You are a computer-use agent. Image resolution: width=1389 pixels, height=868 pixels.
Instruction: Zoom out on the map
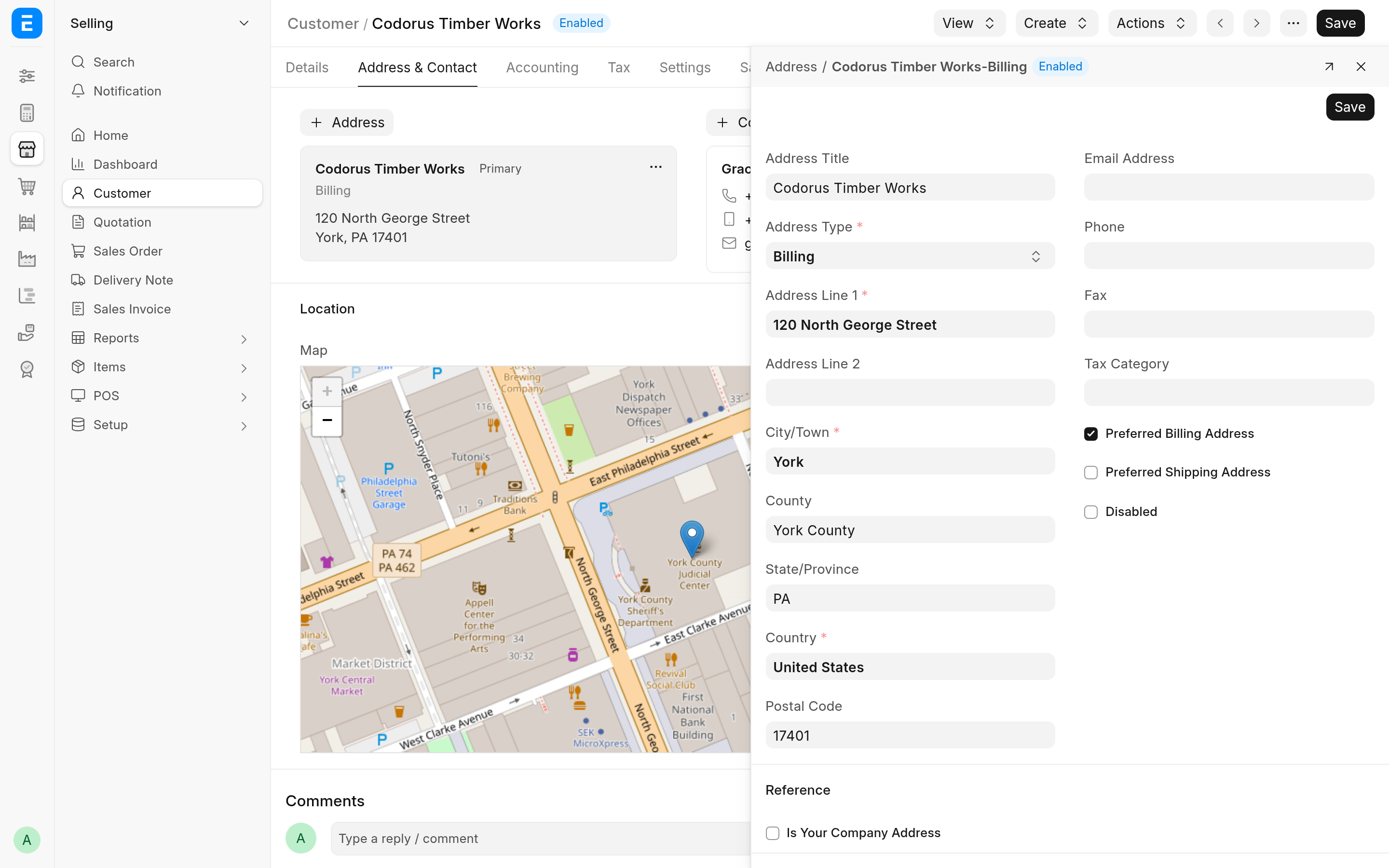327,421
